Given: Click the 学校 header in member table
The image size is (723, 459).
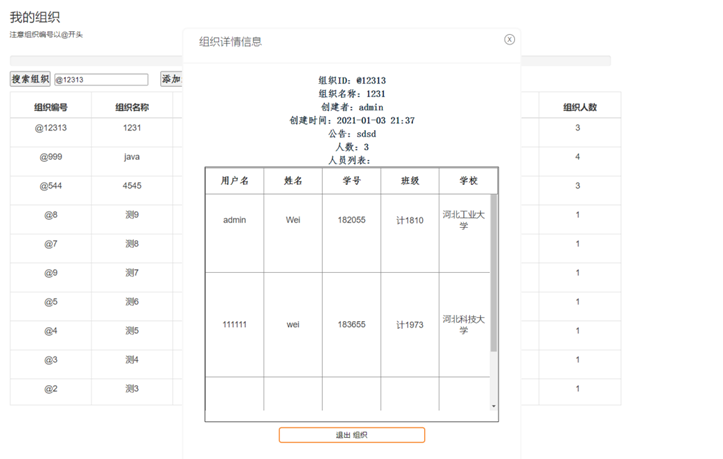Looking at the screenshot, I should 468,181.
